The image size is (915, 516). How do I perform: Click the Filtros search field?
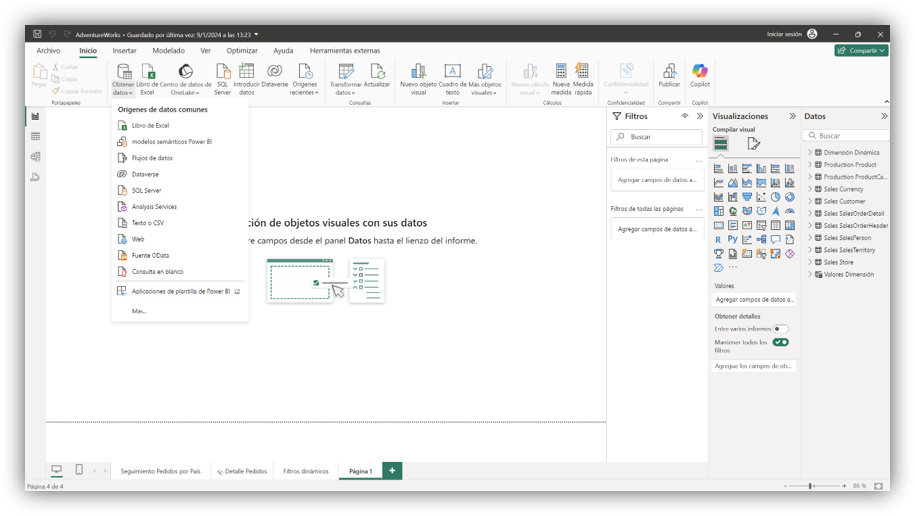point(656,137)
